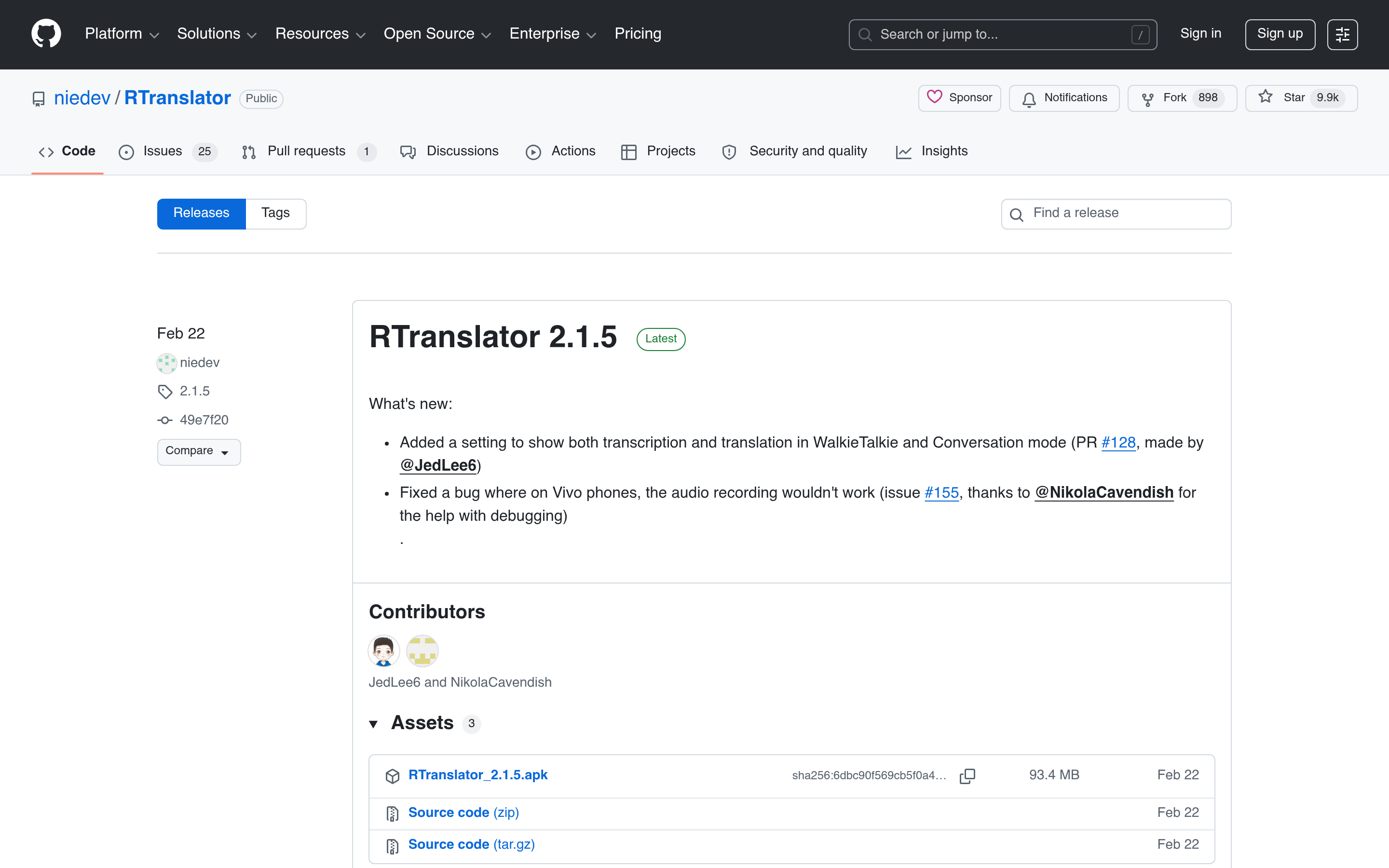The image size is (1389, 868).
Task: Open the Resources dropdown
Action: tap(320, 34)
